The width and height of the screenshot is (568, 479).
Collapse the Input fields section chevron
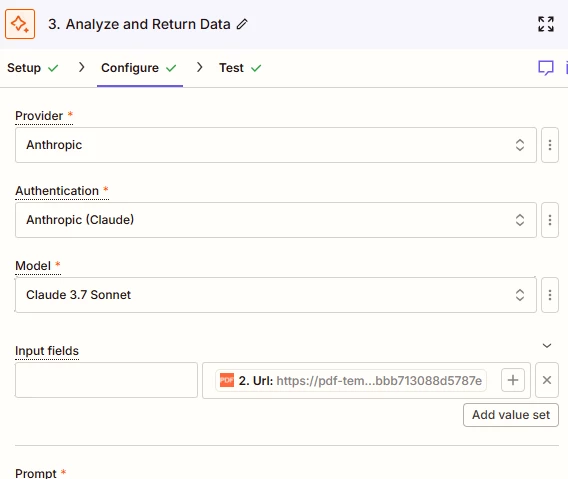pyautogui.click(x=547, y=346)
